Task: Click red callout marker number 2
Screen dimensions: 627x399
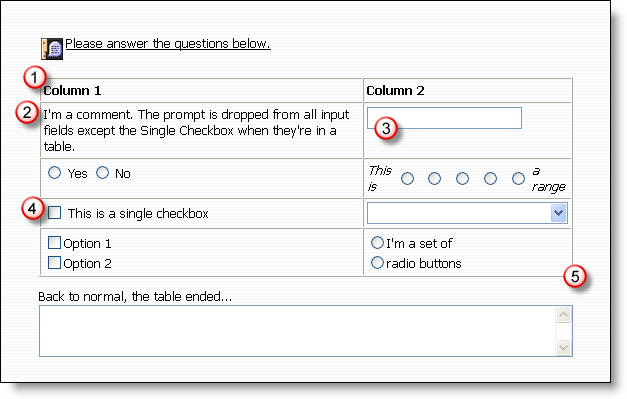Action: click(x=27, y=112)
